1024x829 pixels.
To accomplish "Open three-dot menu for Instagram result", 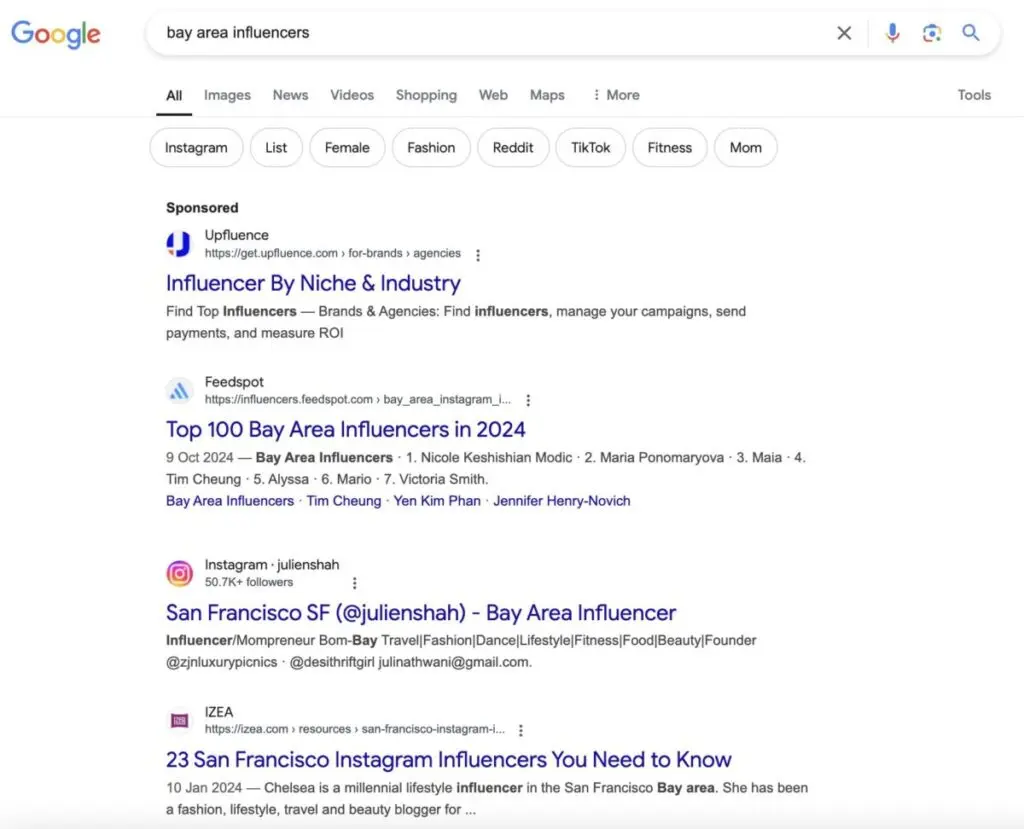I will click(354, 583).
